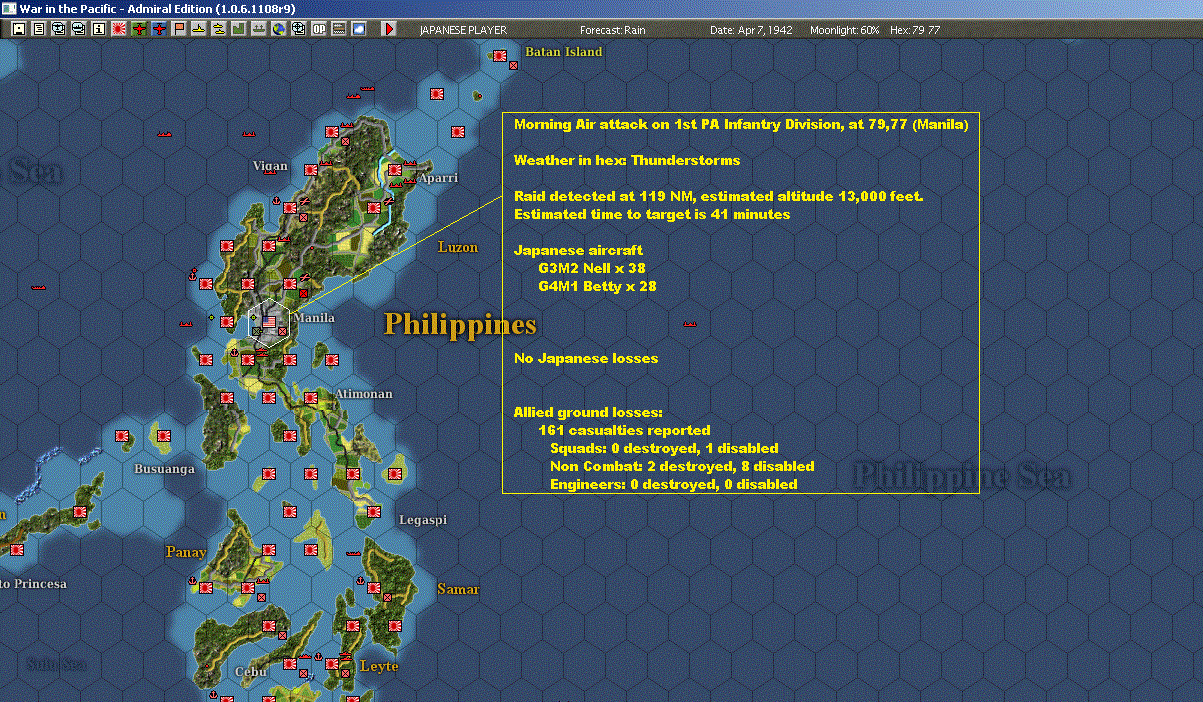Click the Philippine Sea label

[961, 476]
